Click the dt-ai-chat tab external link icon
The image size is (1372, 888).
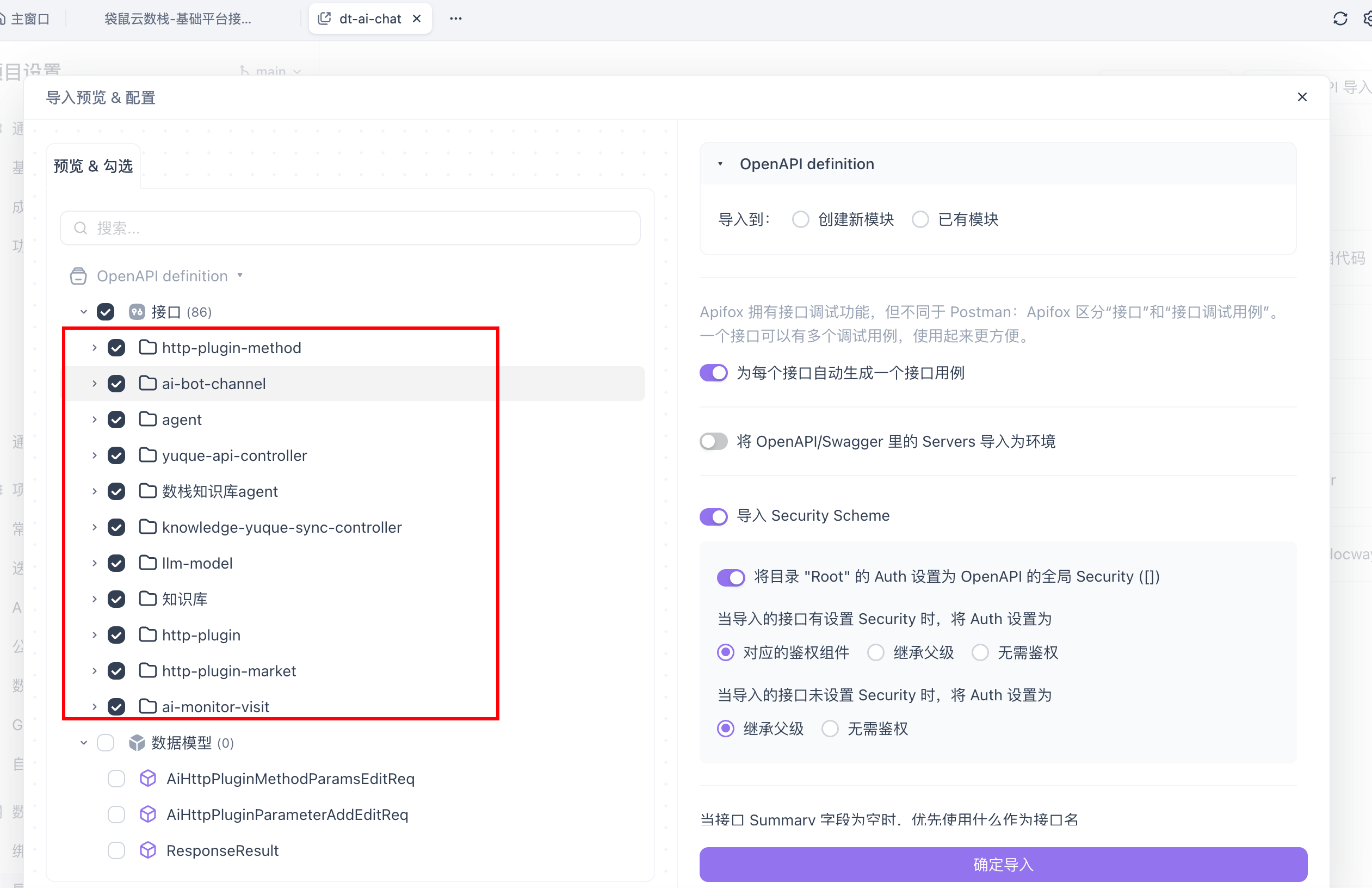pyautogui.click(x=325, y=18)
